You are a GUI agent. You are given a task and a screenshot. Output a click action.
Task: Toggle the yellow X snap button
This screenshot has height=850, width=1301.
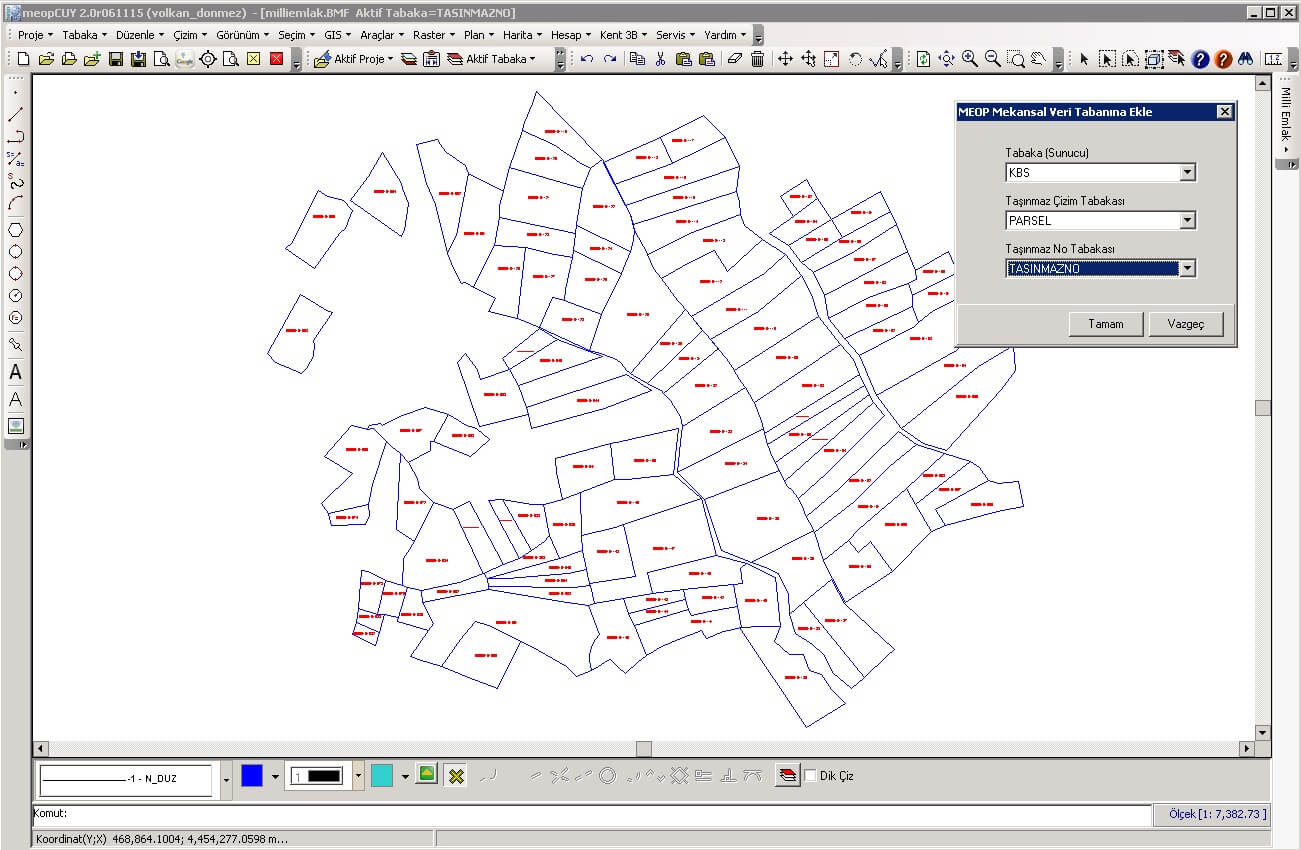pyautogui.click(x=456, y=776)
